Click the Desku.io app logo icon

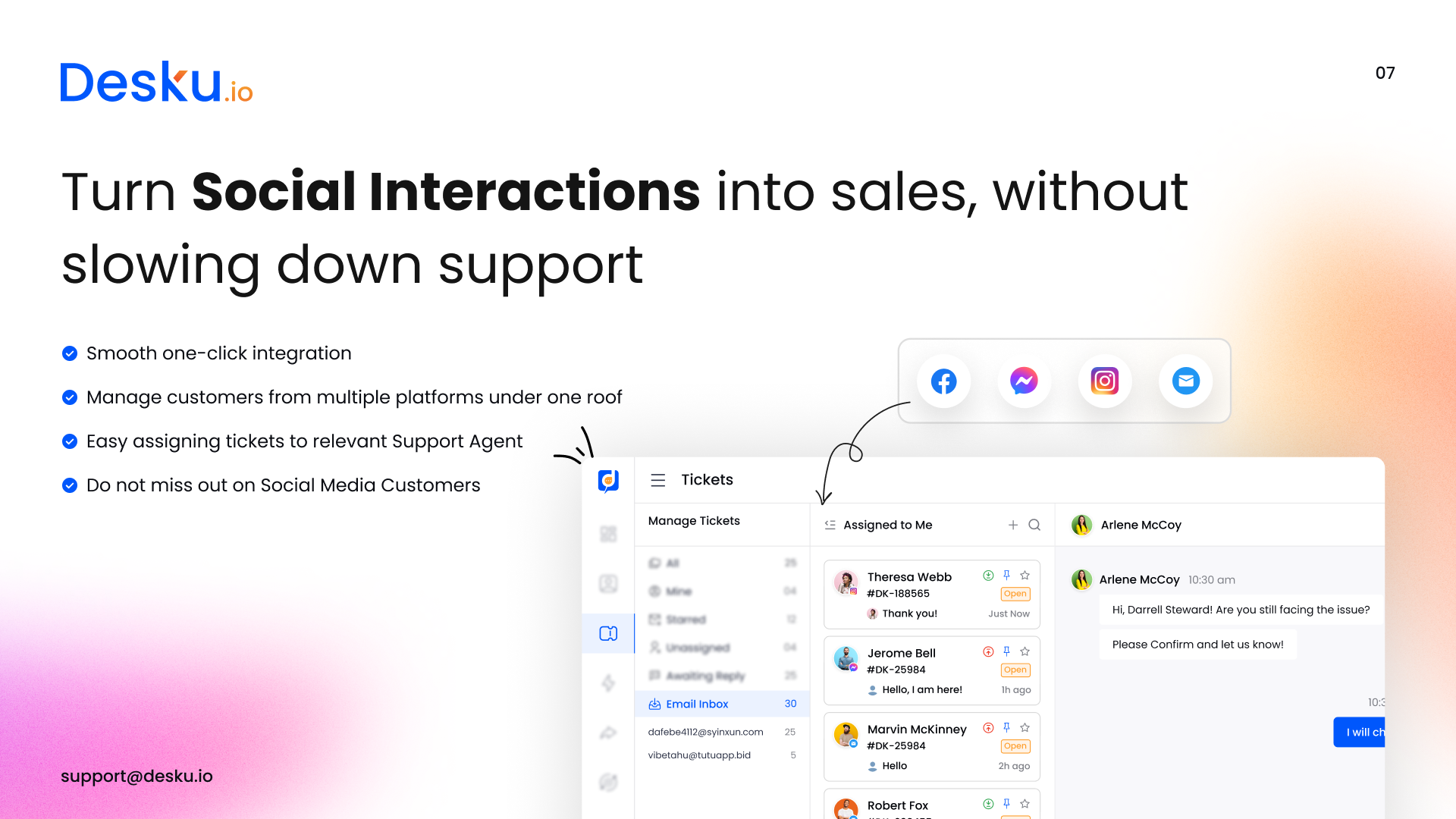(609, 481)
